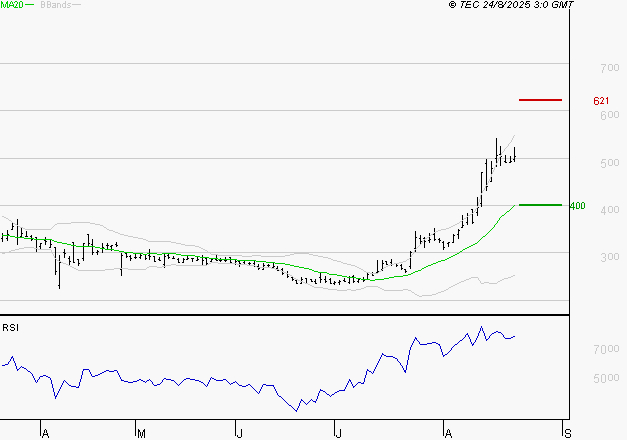Image resolution: width=627 pixels, height=440 pixels.
Task: Toggle the BBands legend entry
Action: (x=57, y=5)
